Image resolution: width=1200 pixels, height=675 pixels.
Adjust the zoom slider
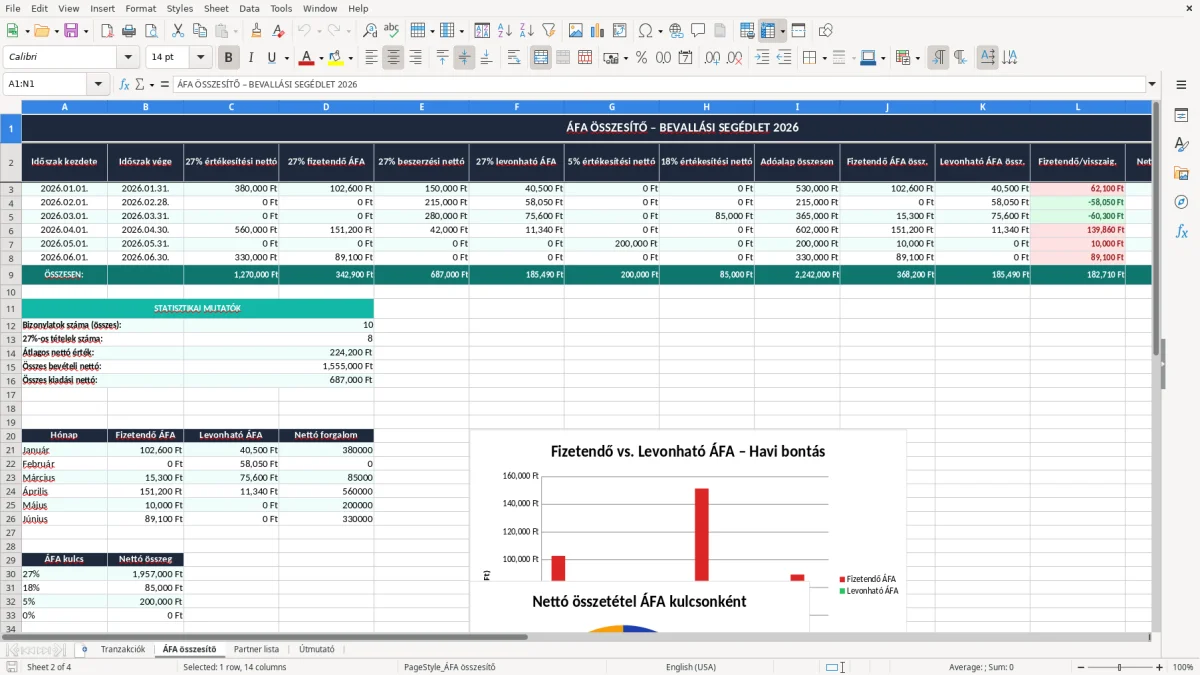click(1120, 667)
